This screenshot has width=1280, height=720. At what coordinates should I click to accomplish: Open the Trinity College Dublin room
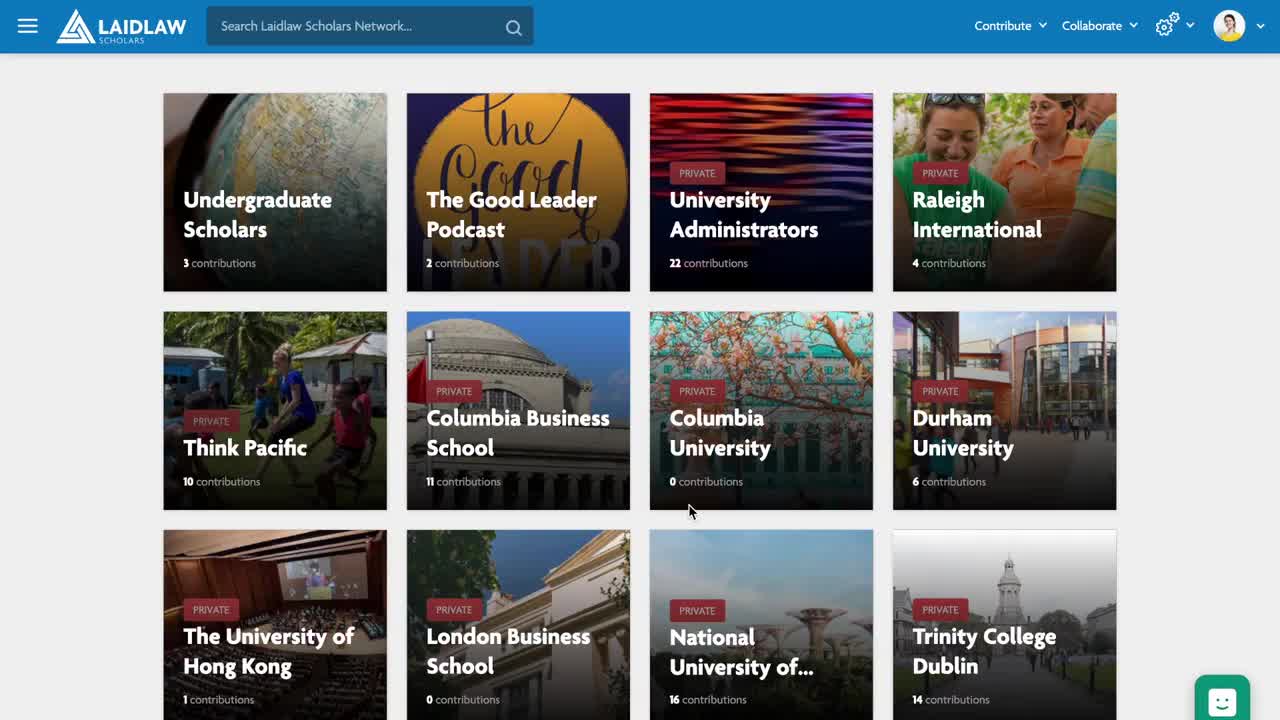1004,625
